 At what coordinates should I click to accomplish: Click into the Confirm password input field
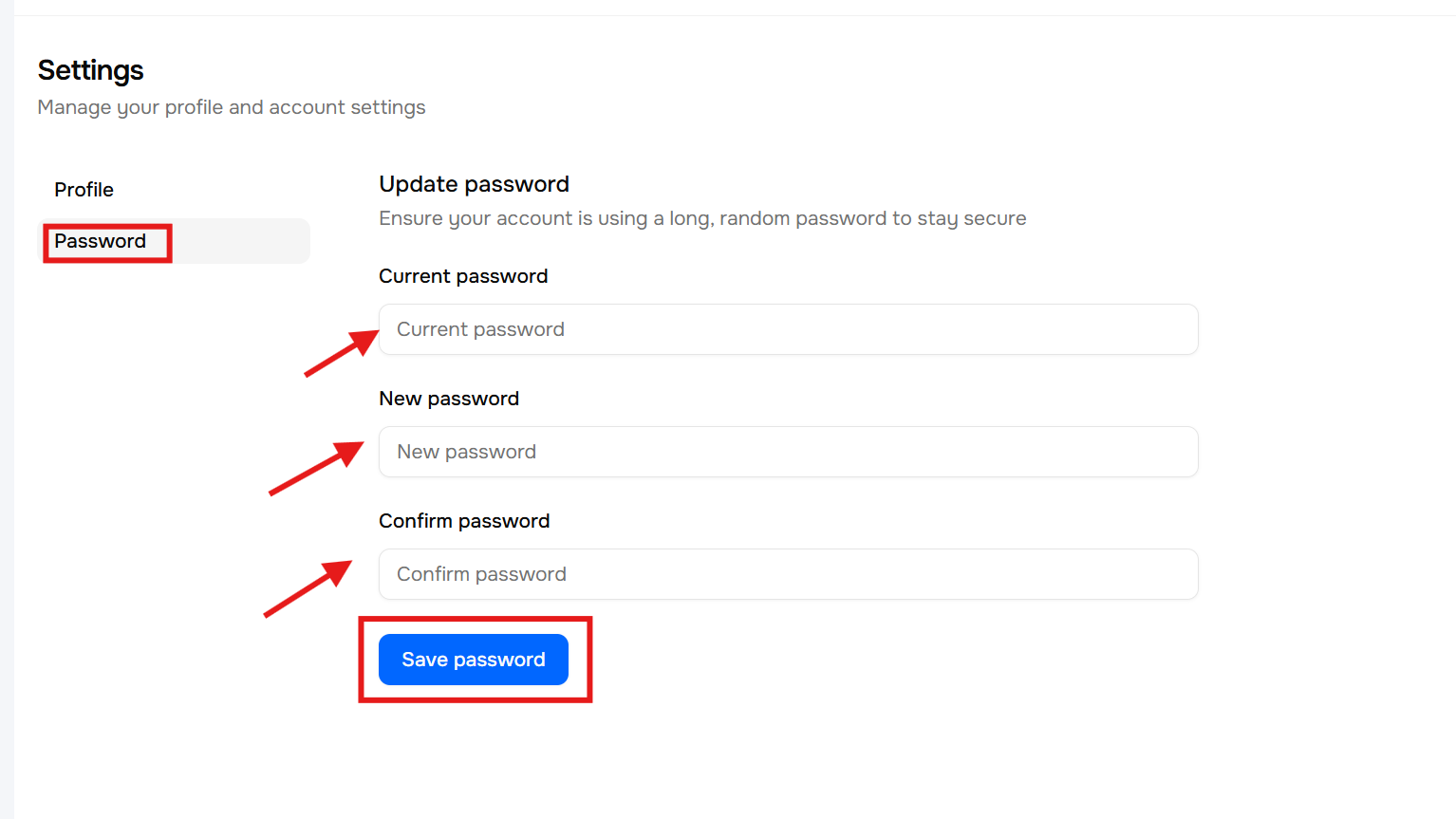[x=788, y=574]
